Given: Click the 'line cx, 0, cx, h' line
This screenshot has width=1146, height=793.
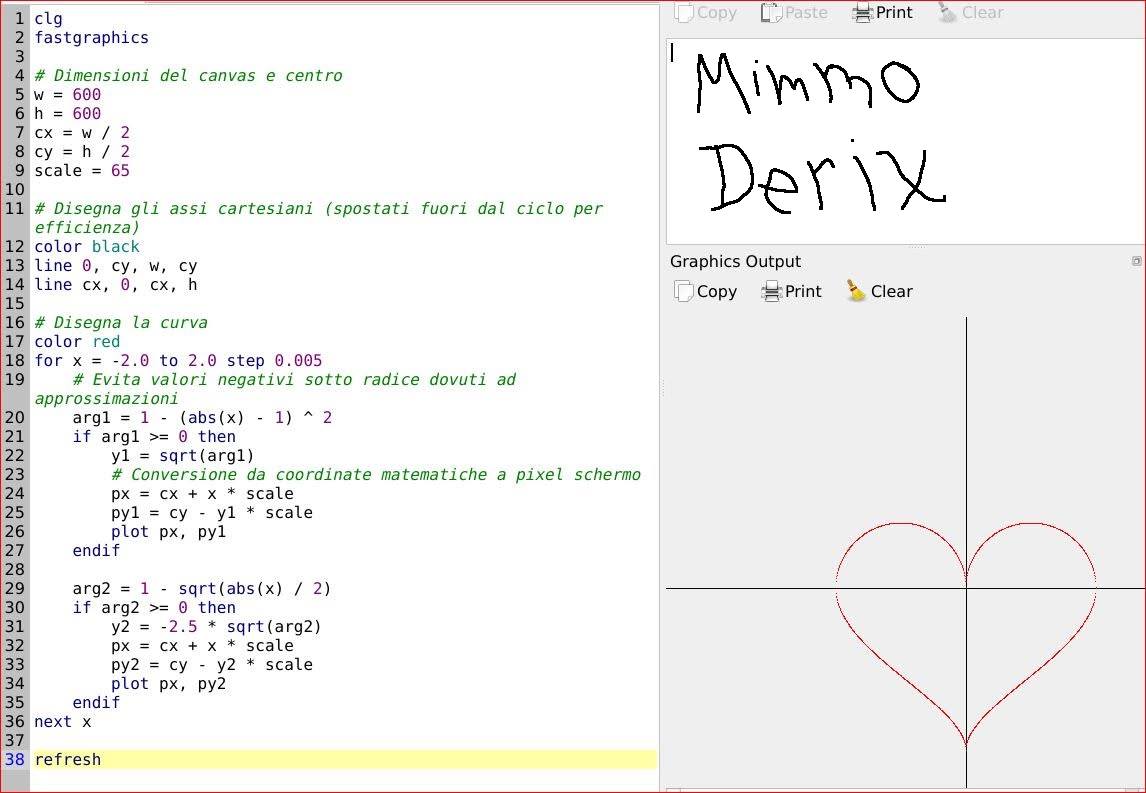Looking at the screenshot, I should click(x=115, y=285).
